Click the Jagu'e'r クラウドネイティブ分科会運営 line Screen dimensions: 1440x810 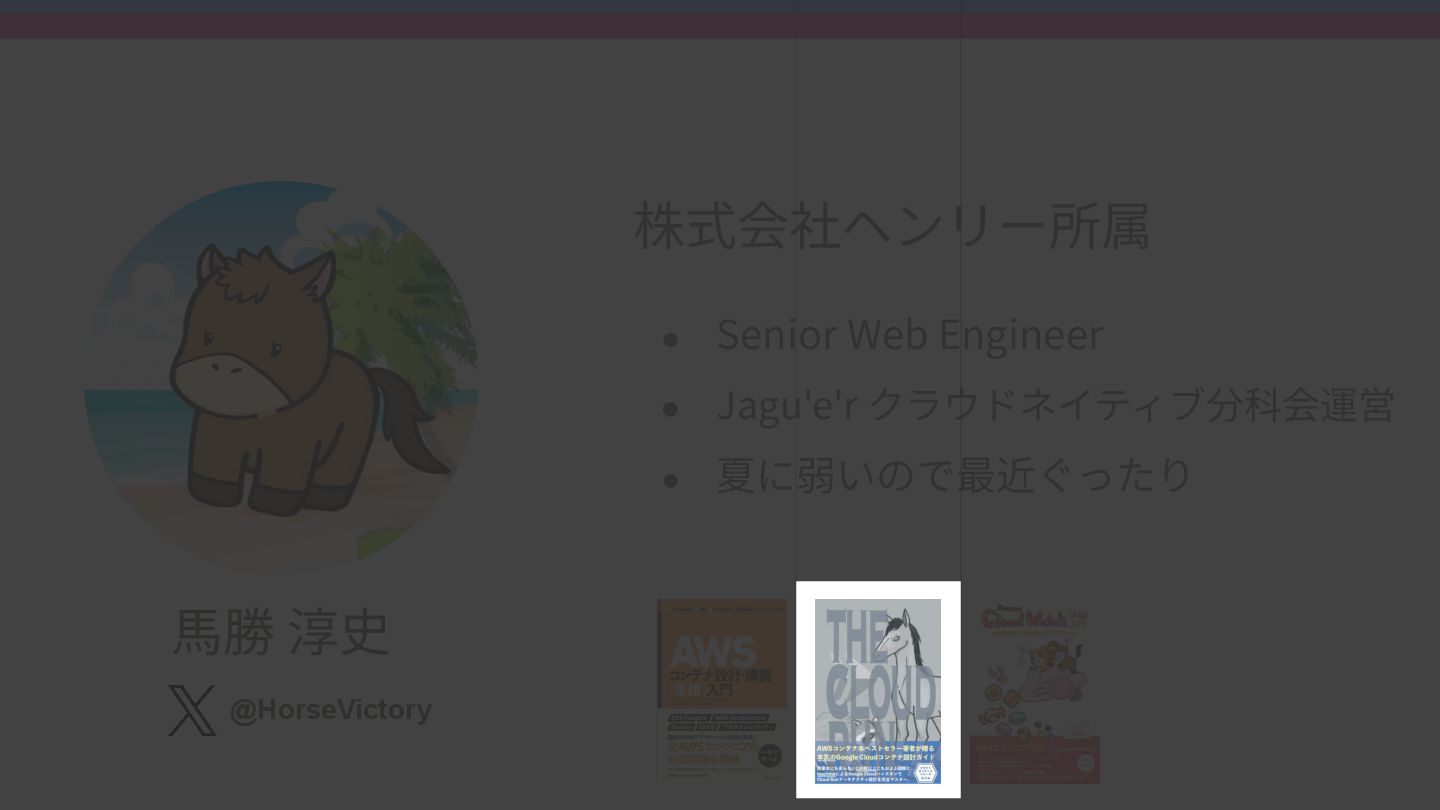(1055, 405)
